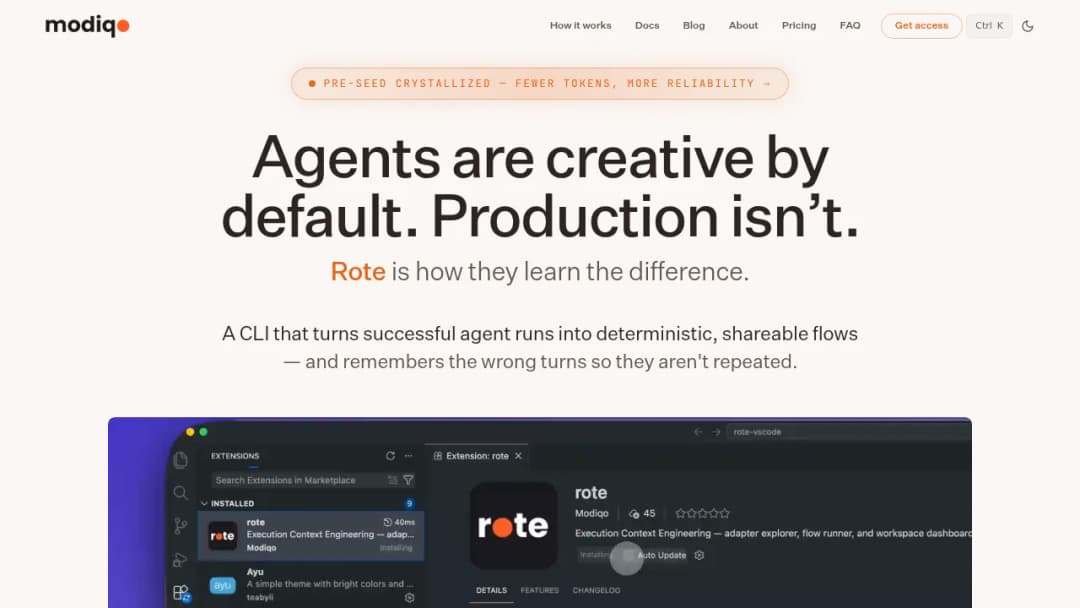Click the rote-vscode command center search box
The image size is (1080, 608).
click(849, 432)
